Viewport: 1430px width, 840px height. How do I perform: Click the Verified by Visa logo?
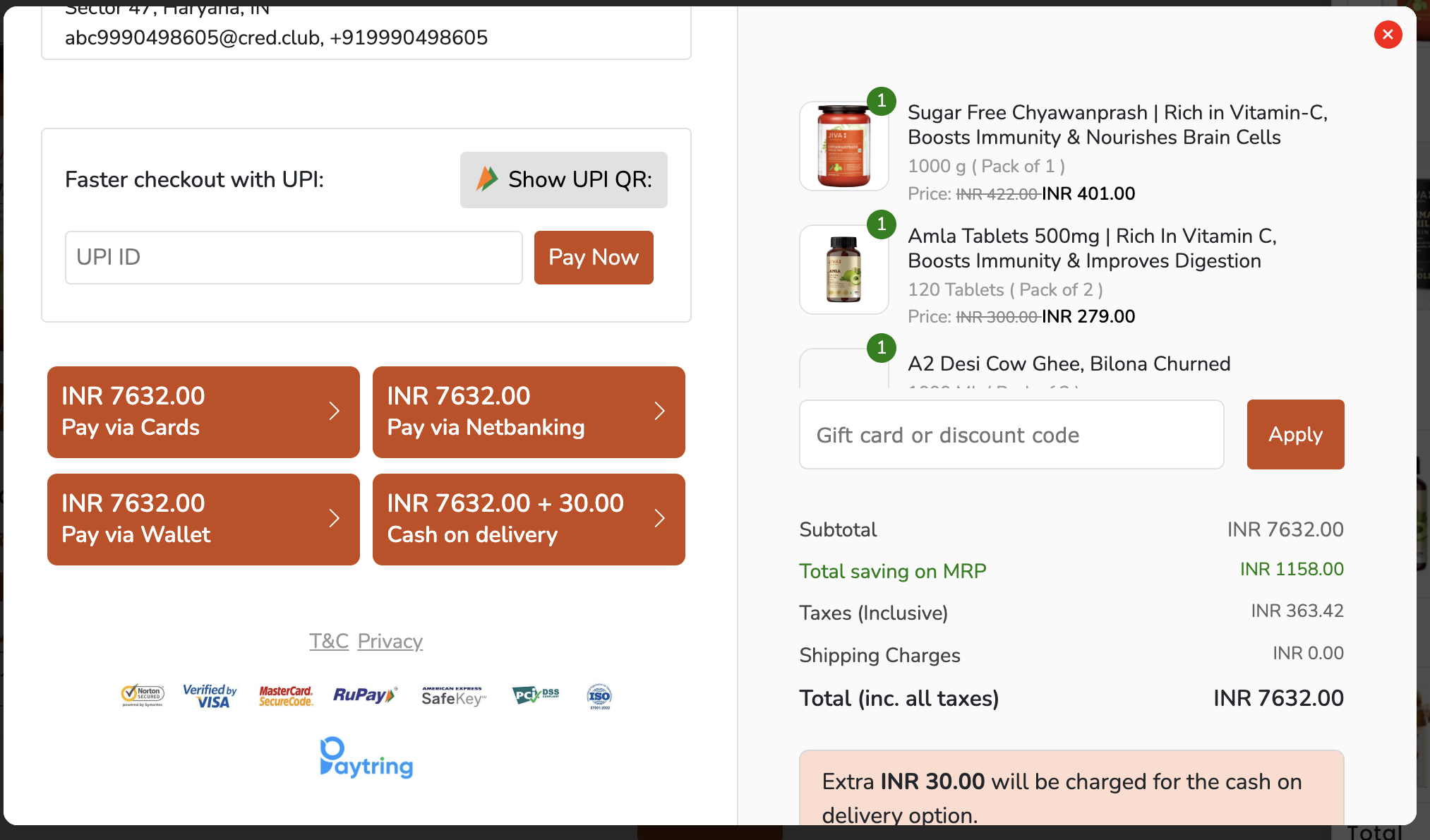(210, 695)
